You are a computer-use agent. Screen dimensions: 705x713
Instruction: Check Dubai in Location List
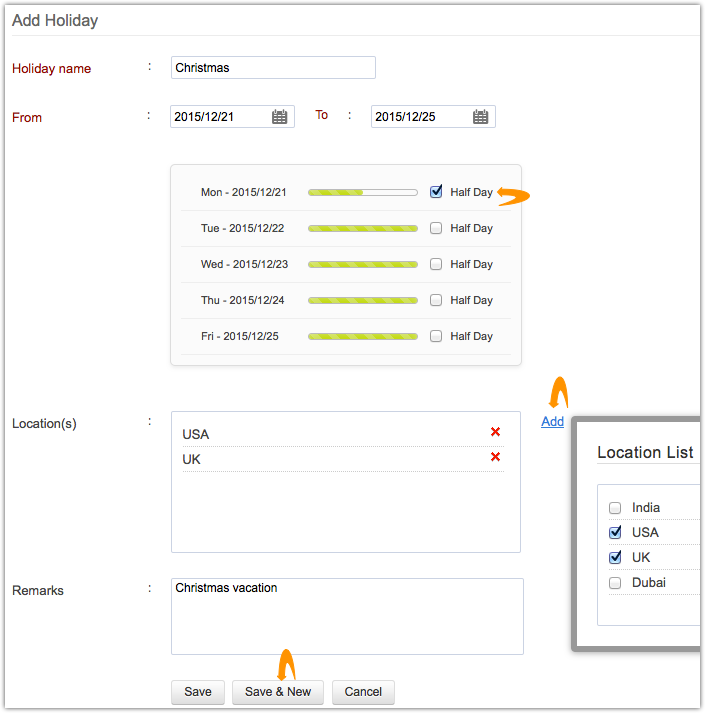click(615, 582)
